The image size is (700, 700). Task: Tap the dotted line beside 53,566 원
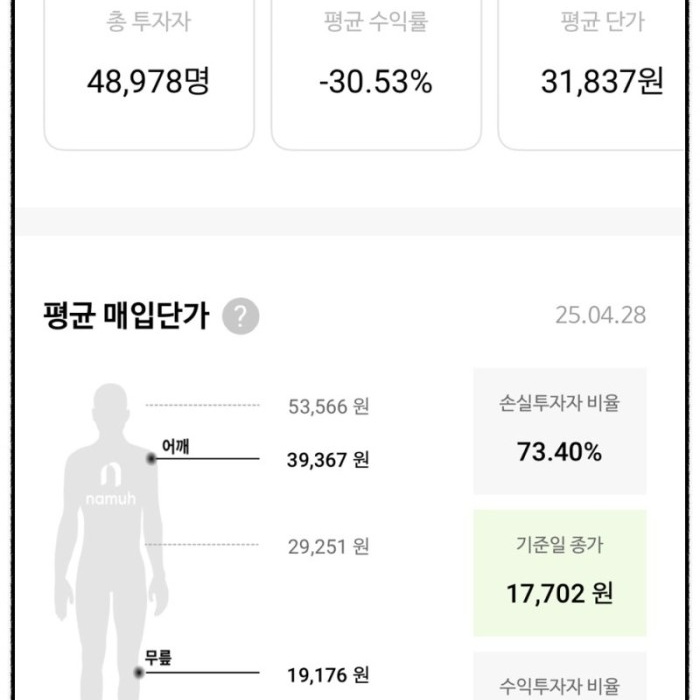[202, 405]
